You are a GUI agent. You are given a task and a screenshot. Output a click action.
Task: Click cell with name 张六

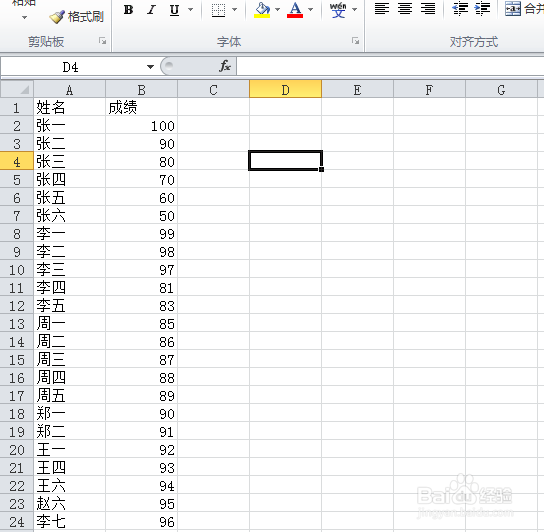point(69,216)
